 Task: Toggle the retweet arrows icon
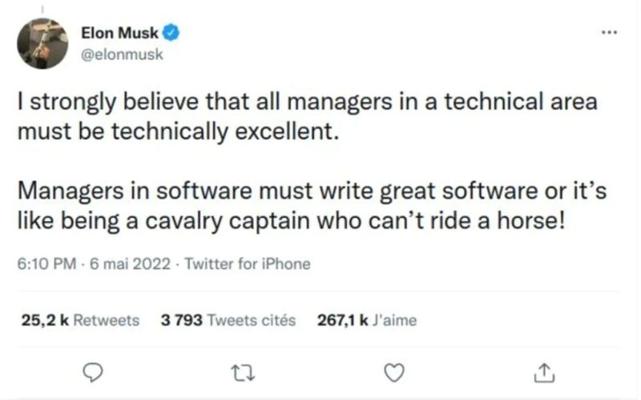tap(243, 372)
